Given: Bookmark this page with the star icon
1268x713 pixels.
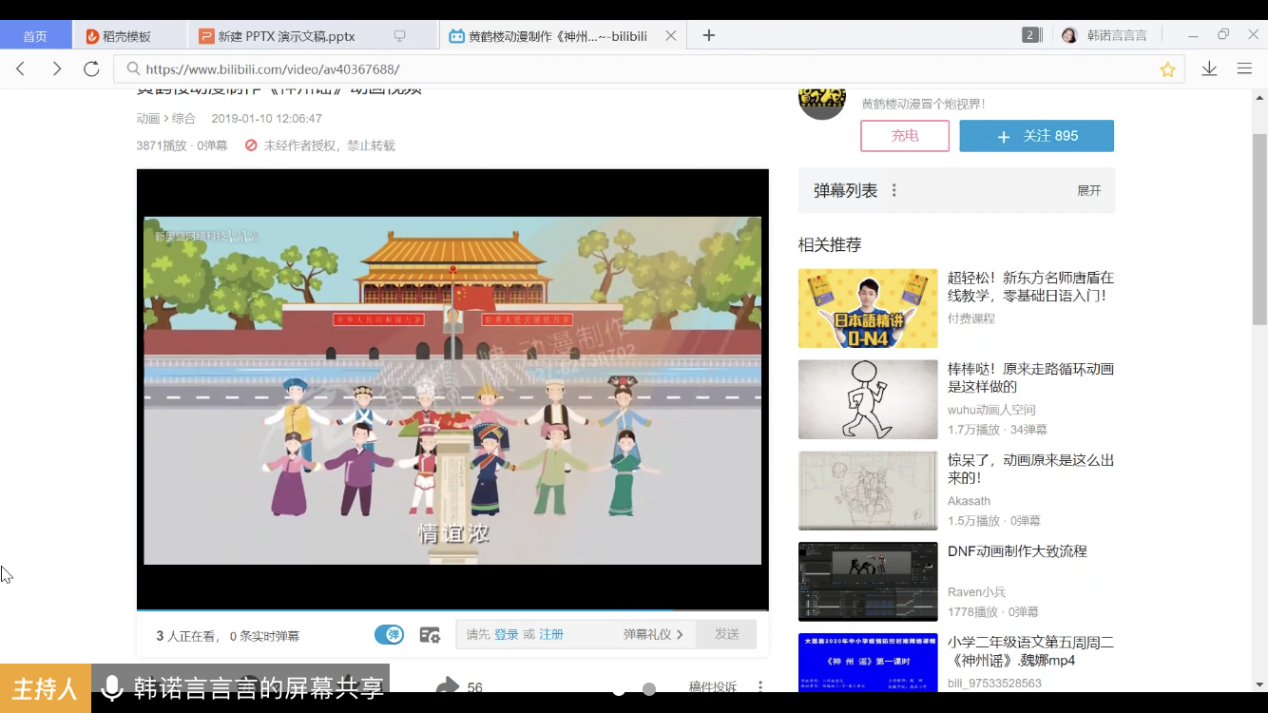Looking at the screenshot, I should pyautogui.click(x=1167, y=69).
